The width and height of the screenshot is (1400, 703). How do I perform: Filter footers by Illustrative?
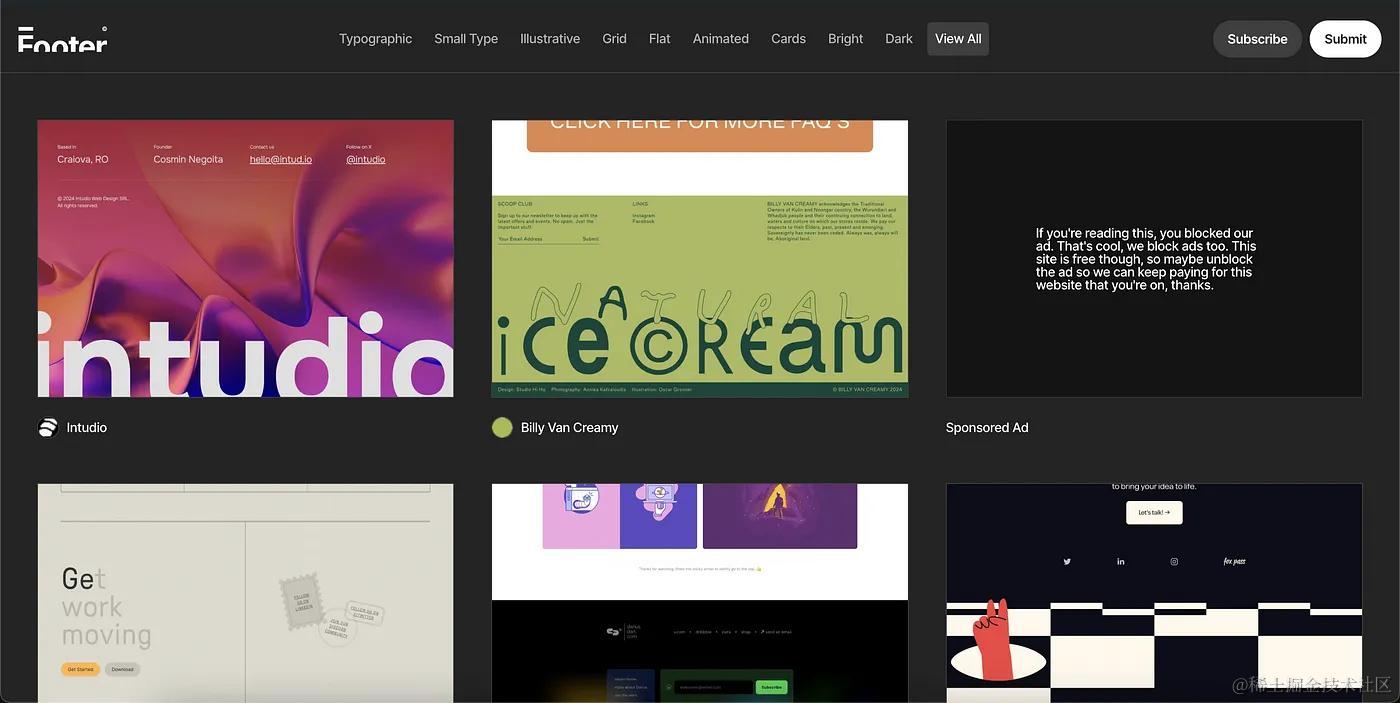click(550, 39)
